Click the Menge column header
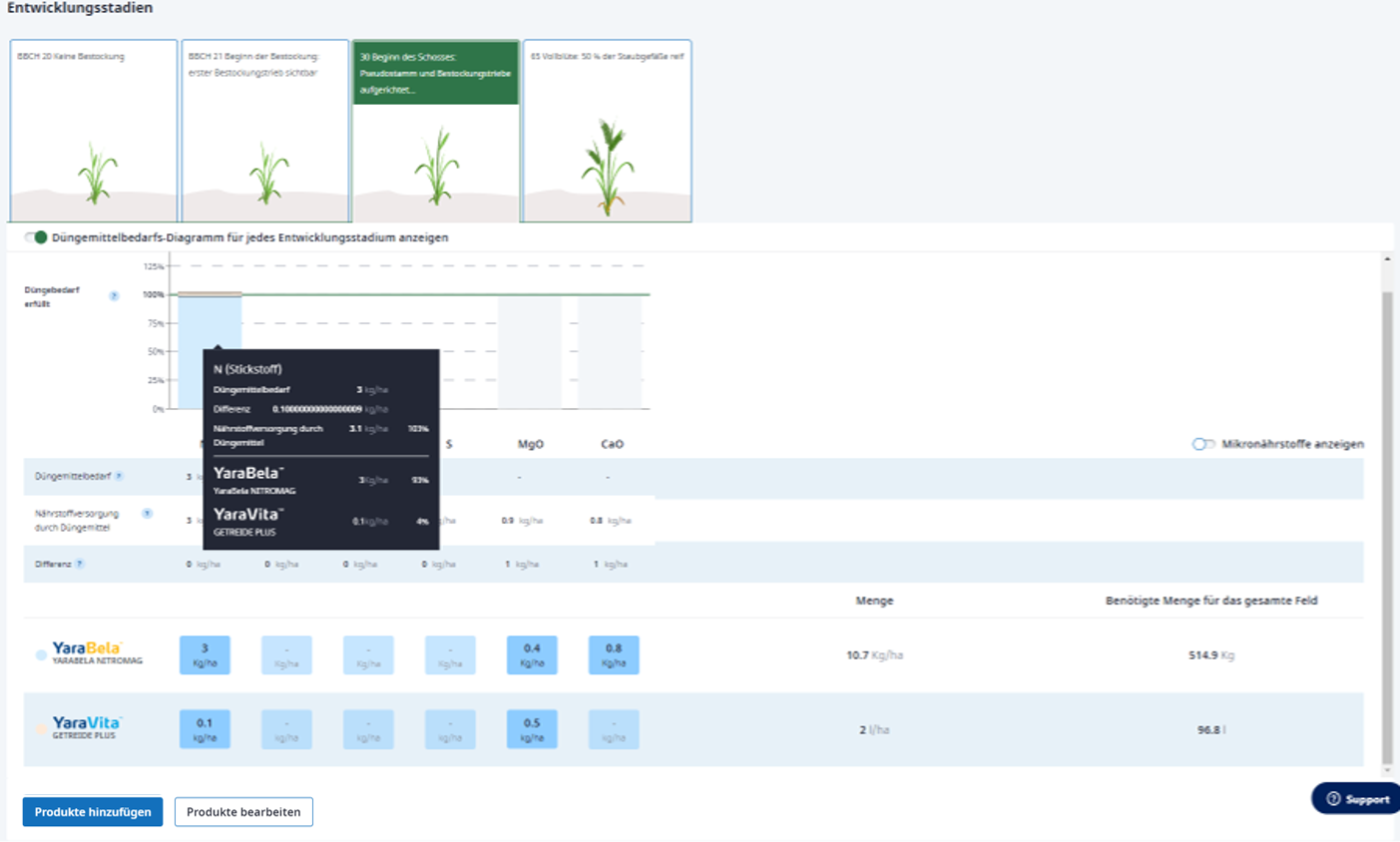This screenshot has width=1400, height=842. [x=874, y=601]
